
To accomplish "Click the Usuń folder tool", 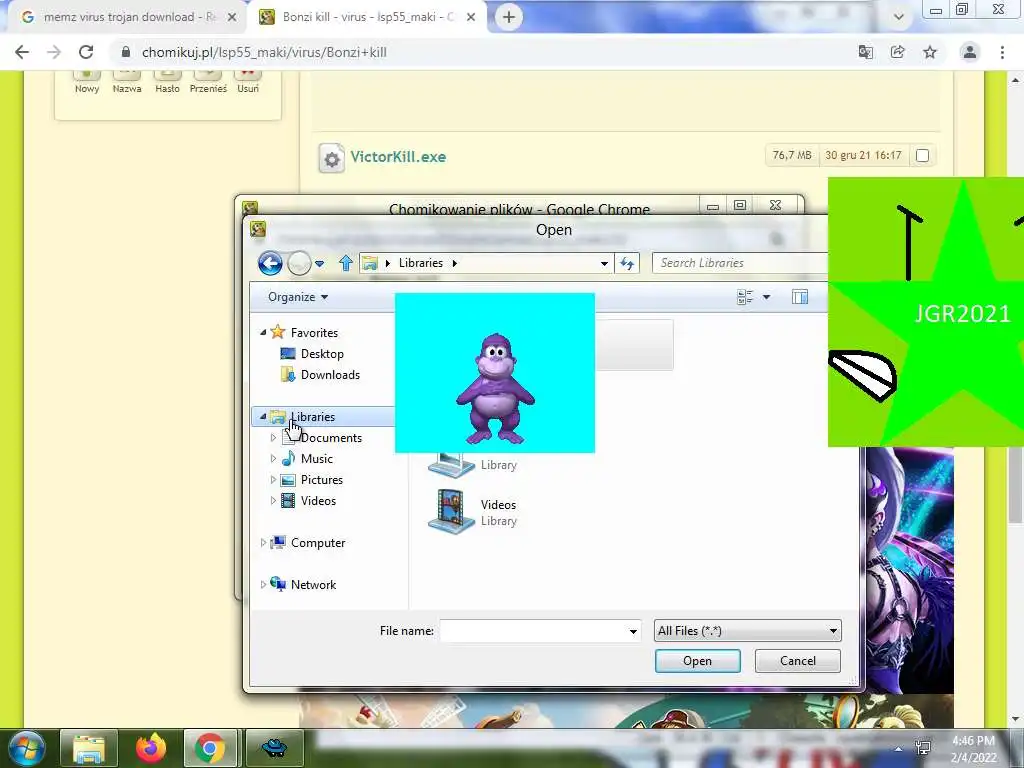I will (x=248, y=83).
